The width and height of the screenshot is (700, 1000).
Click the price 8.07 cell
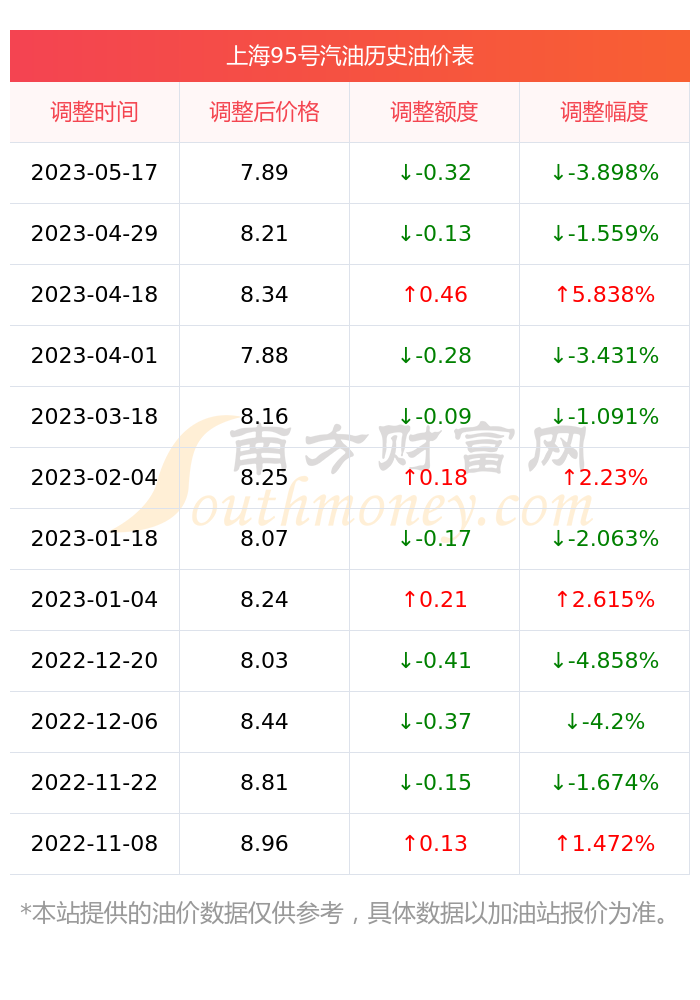coord(264,539)
